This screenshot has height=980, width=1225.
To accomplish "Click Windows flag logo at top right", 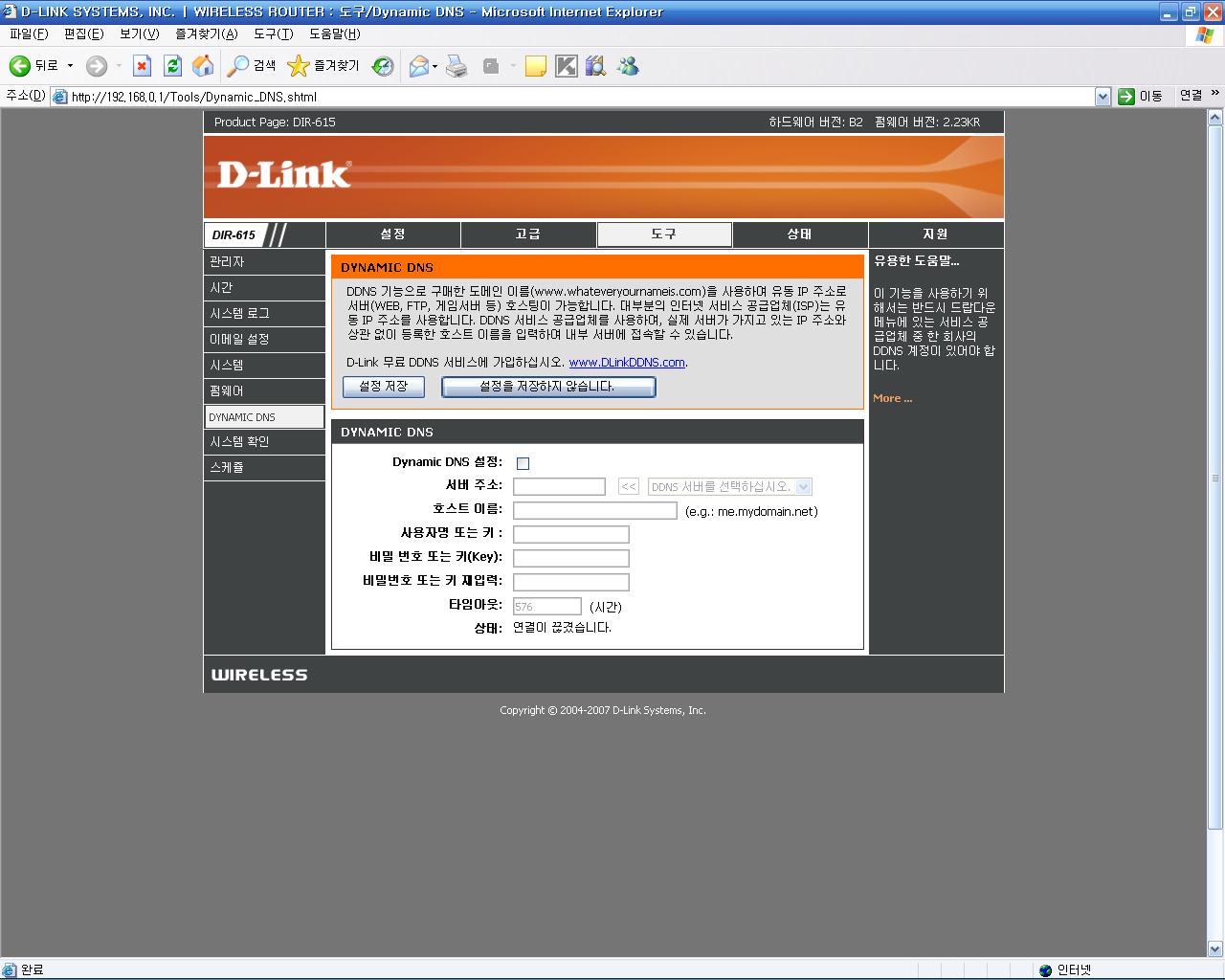I will [1204, 34].
